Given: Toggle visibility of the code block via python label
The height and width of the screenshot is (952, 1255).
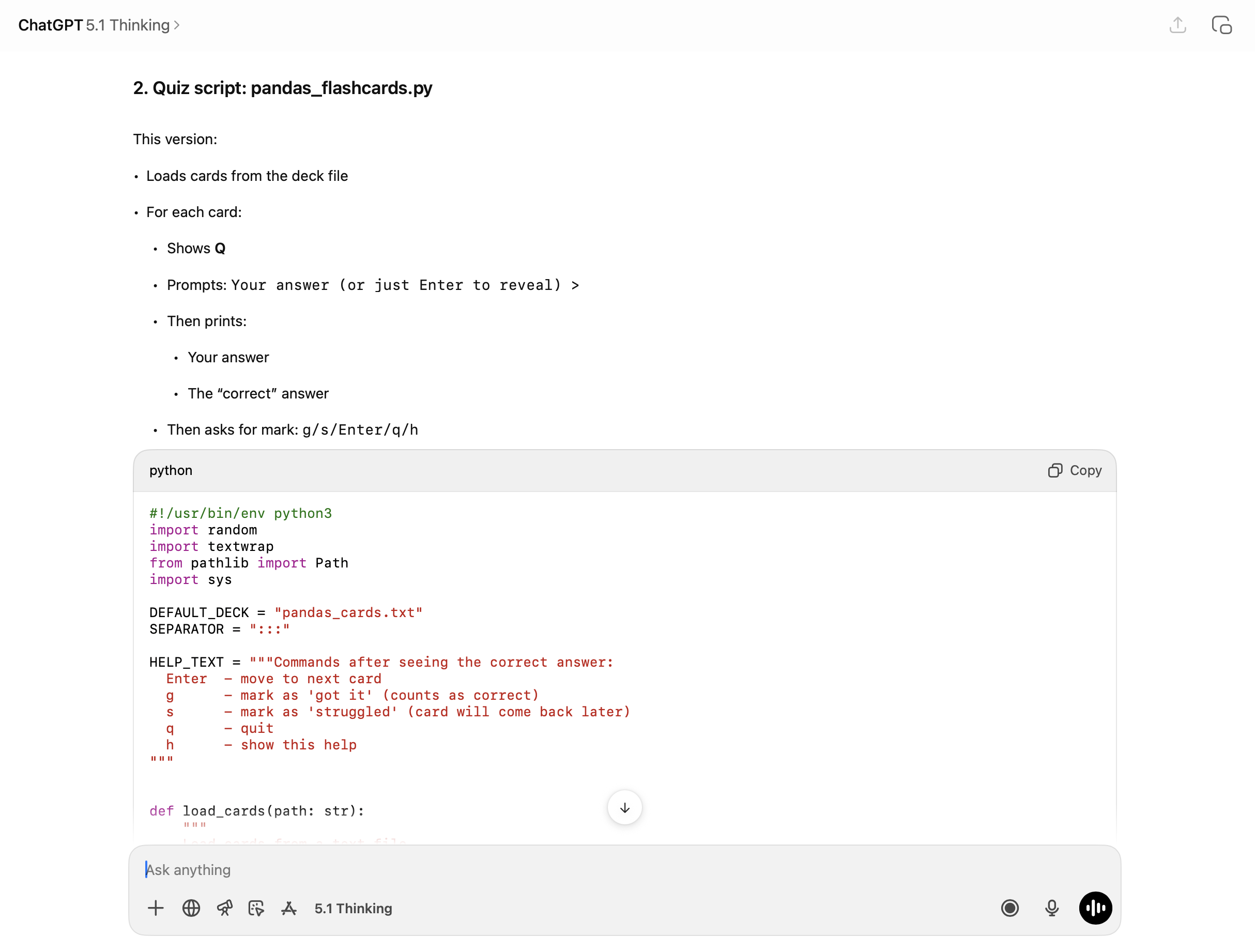Looking at the screenshot, I should pyautogui.click(x=171, y=470).
